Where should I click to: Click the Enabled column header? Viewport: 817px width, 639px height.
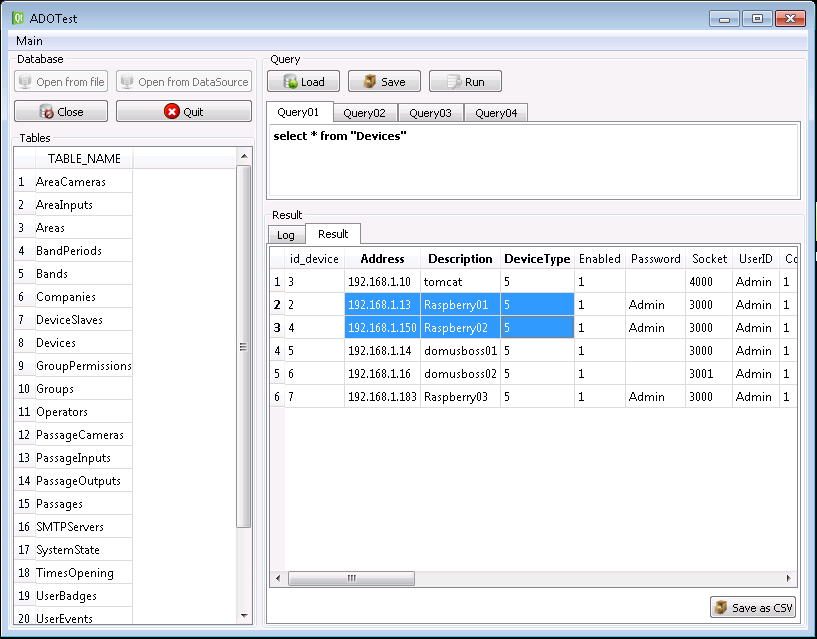point(600,259)
